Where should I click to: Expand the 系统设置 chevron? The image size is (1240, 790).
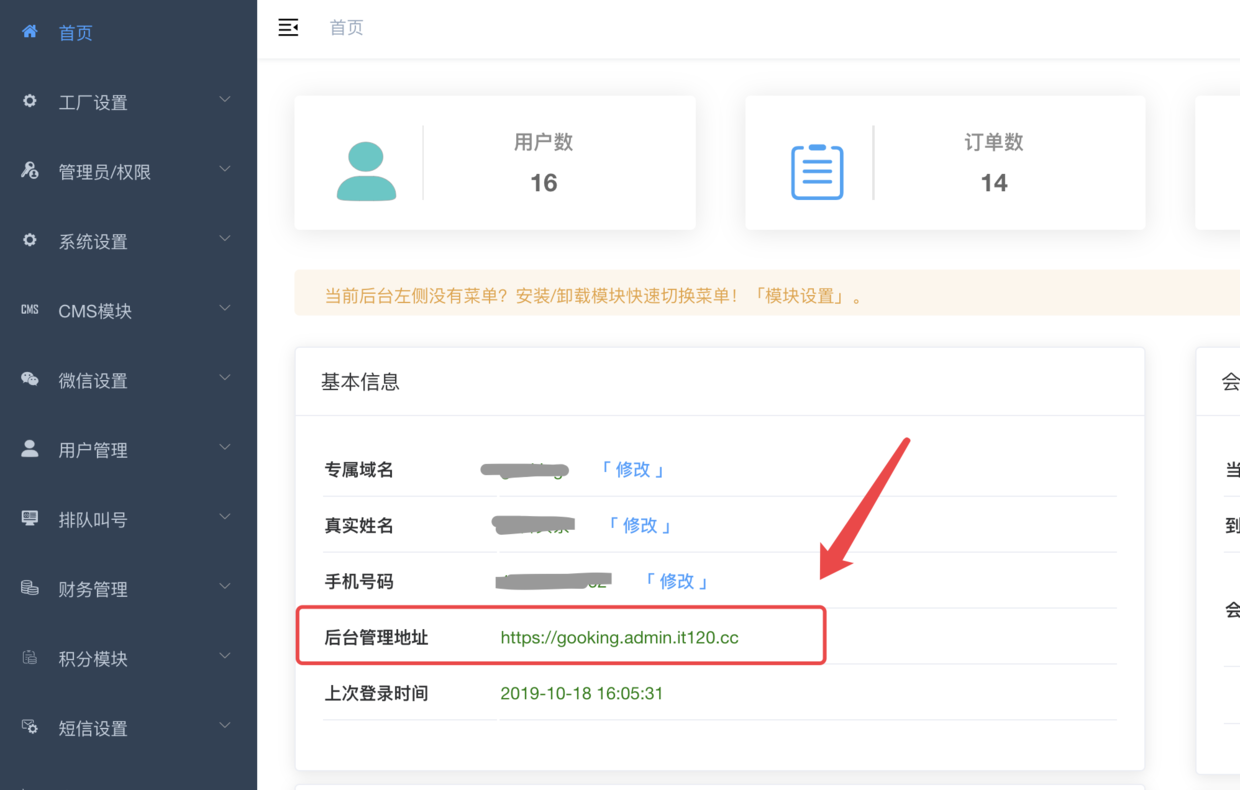[x=225, y=239]
